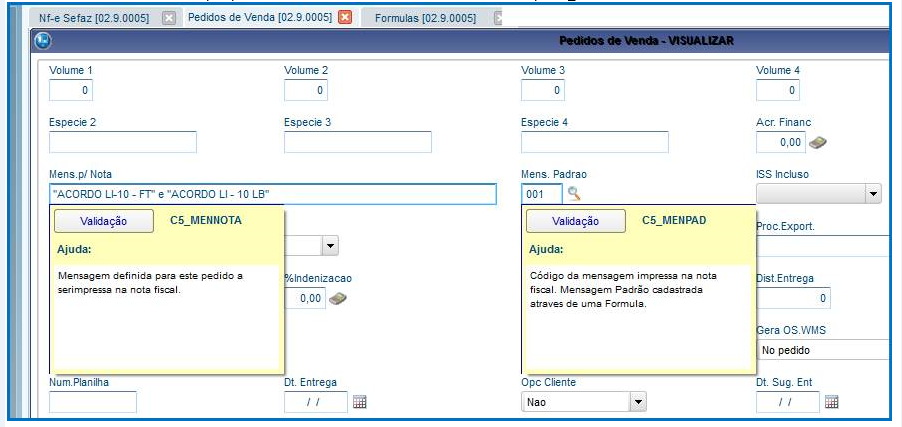Expand the Opc Cliente dropdown
Image resolution: width=902 pixels, height=427 pixels.
tap(639, 402)
